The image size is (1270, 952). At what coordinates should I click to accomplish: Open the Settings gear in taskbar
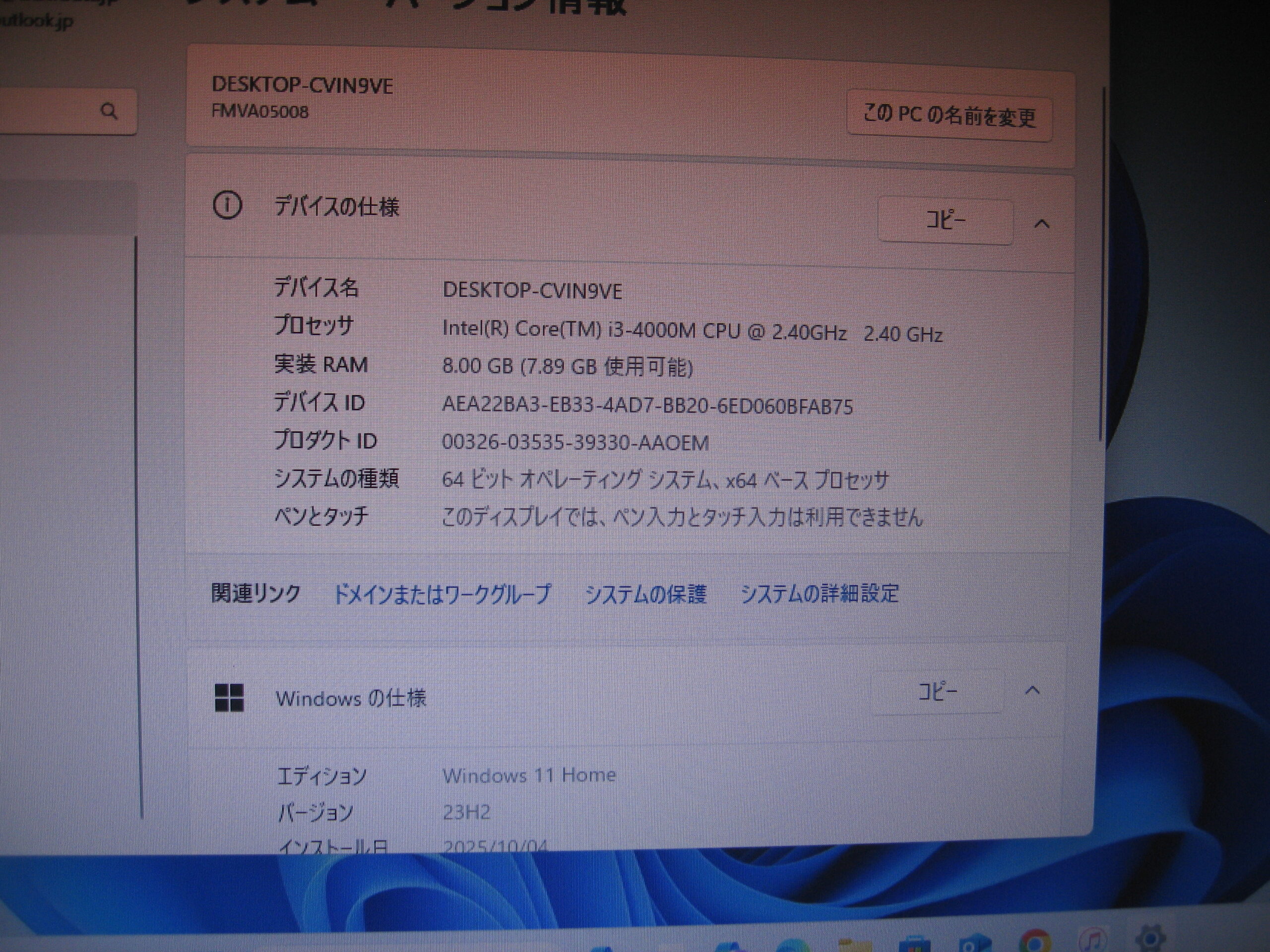click(1150, 940)
